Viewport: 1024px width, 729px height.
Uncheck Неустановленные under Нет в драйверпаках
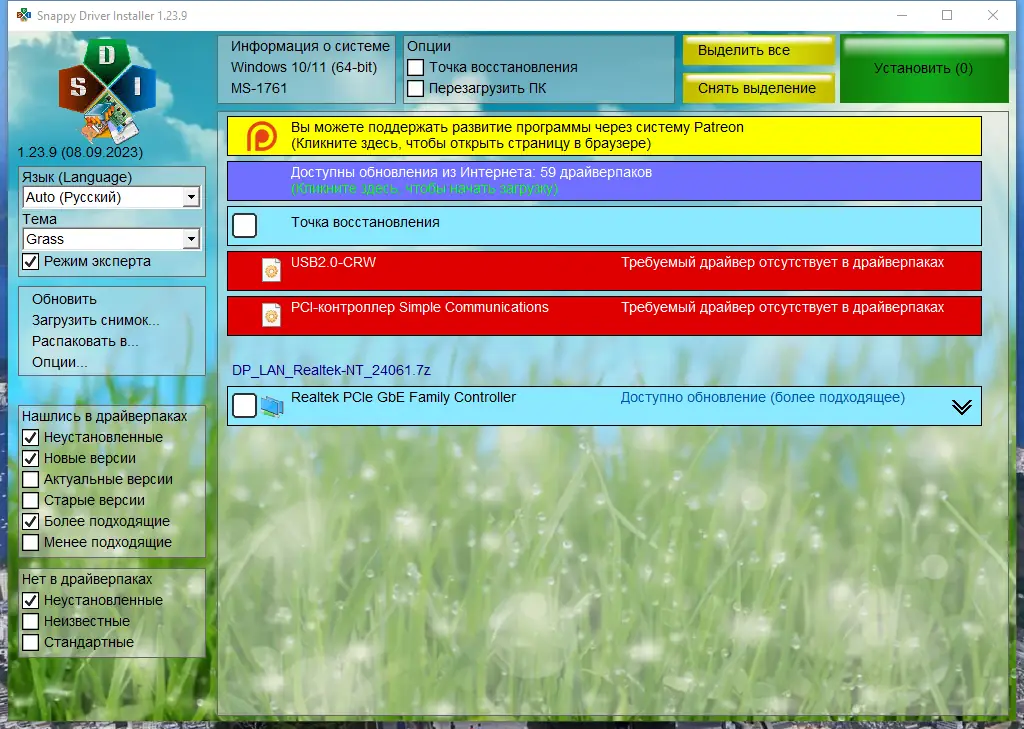point(31,600)
